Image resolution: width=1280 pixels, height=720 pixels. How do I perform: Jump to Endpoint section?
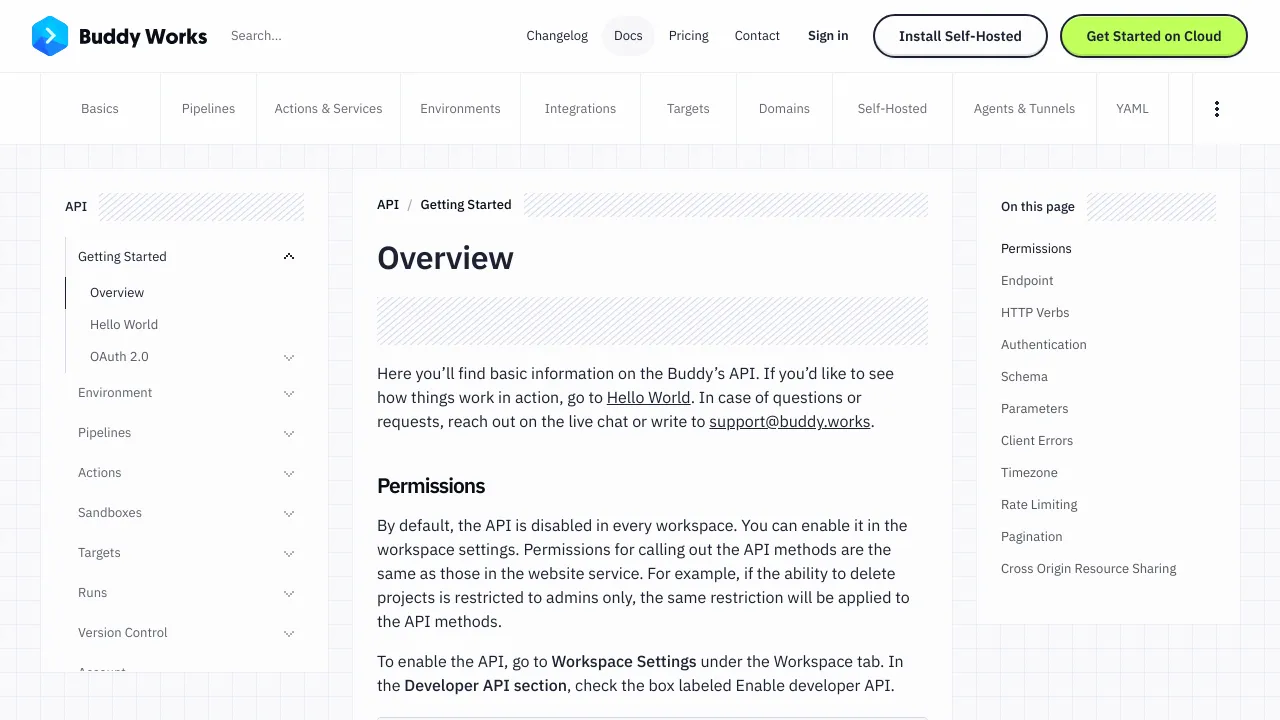[x=1027, y=281]
